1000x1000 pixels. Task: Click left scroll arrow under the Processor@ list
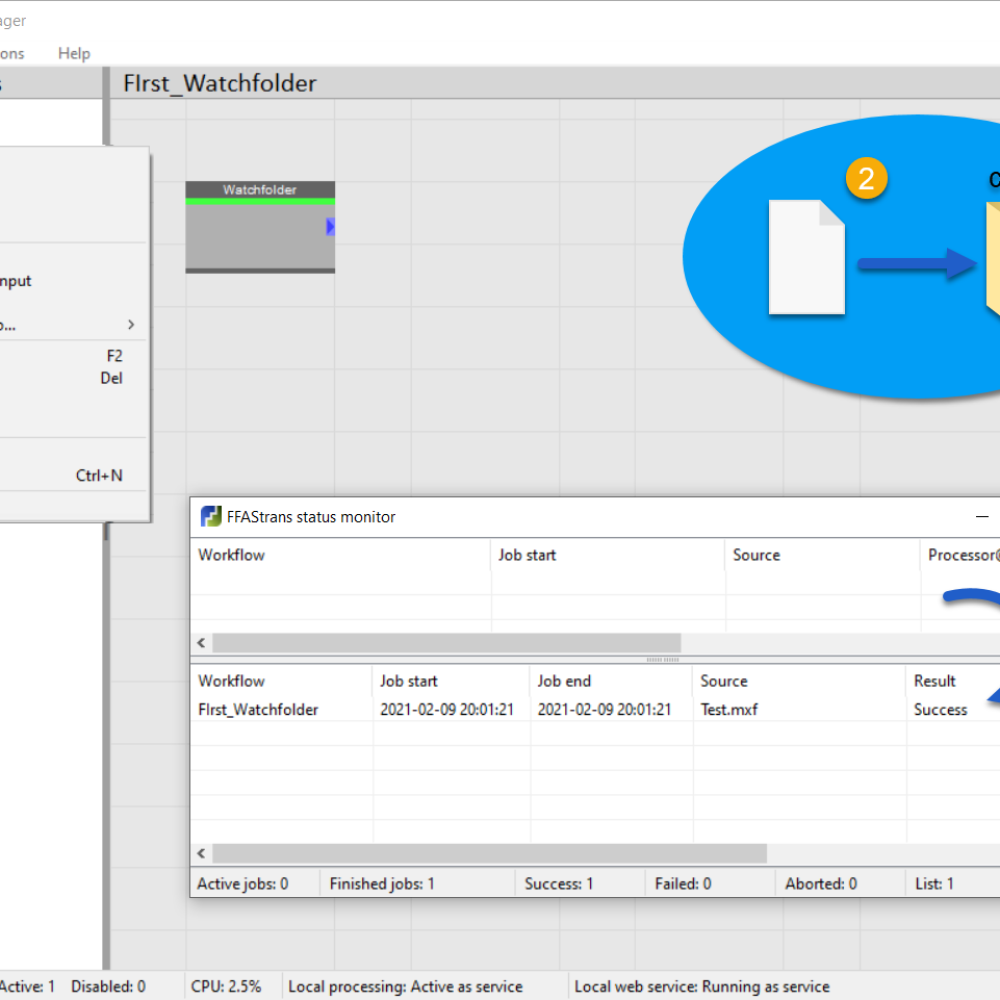pyautogui.click(x=202, y=643)
